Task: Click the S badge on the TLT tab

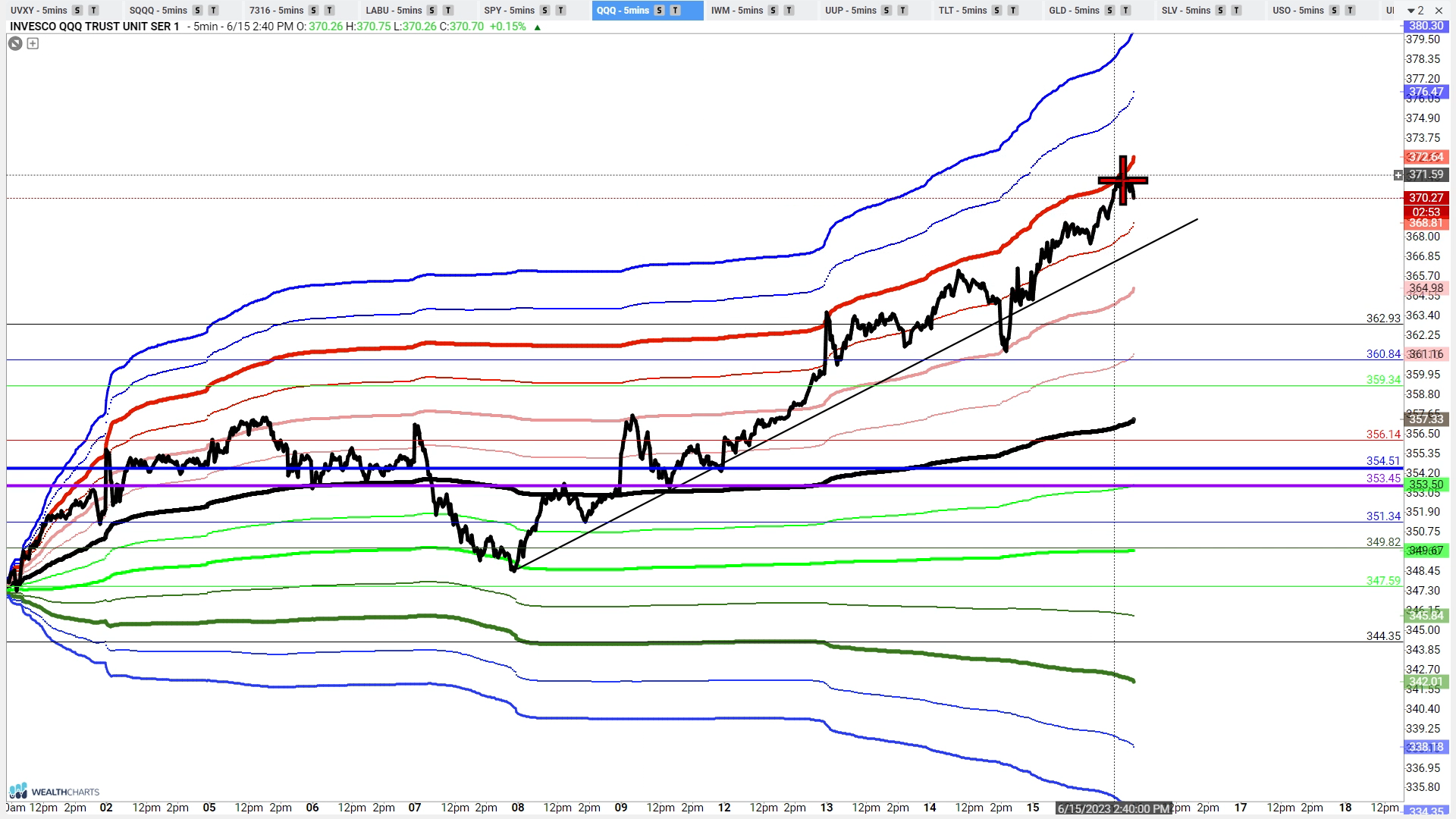Action: 996,11
